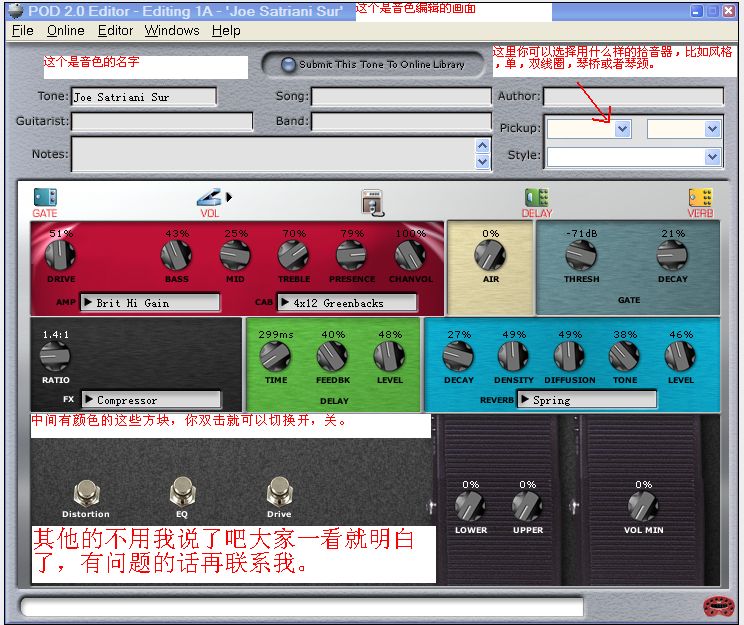Click the compressor RATIO knob

[x=55, y=356]
